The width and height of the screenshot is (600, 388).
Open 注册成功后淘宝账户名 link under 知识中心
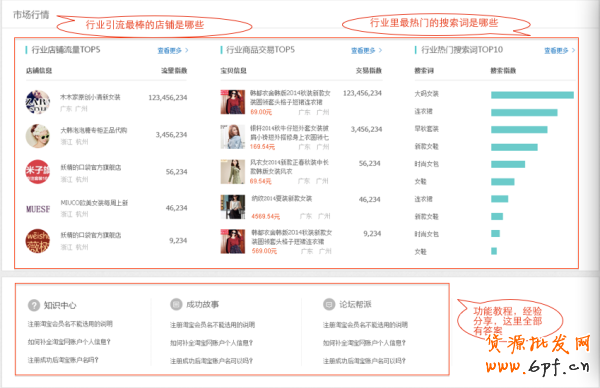pos(63,360)
